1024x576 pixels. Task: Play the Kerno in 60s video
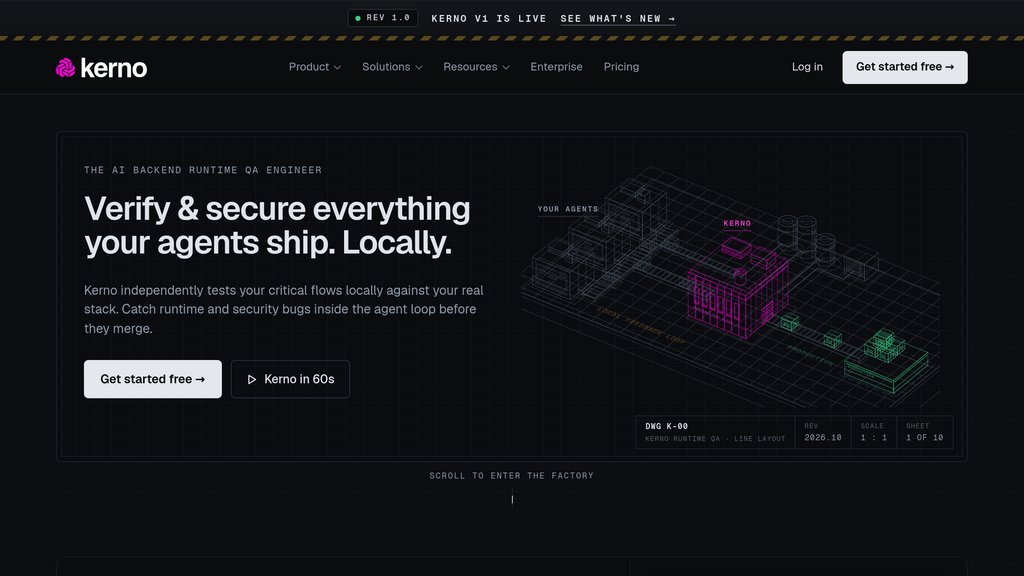[x=291, y=379]
